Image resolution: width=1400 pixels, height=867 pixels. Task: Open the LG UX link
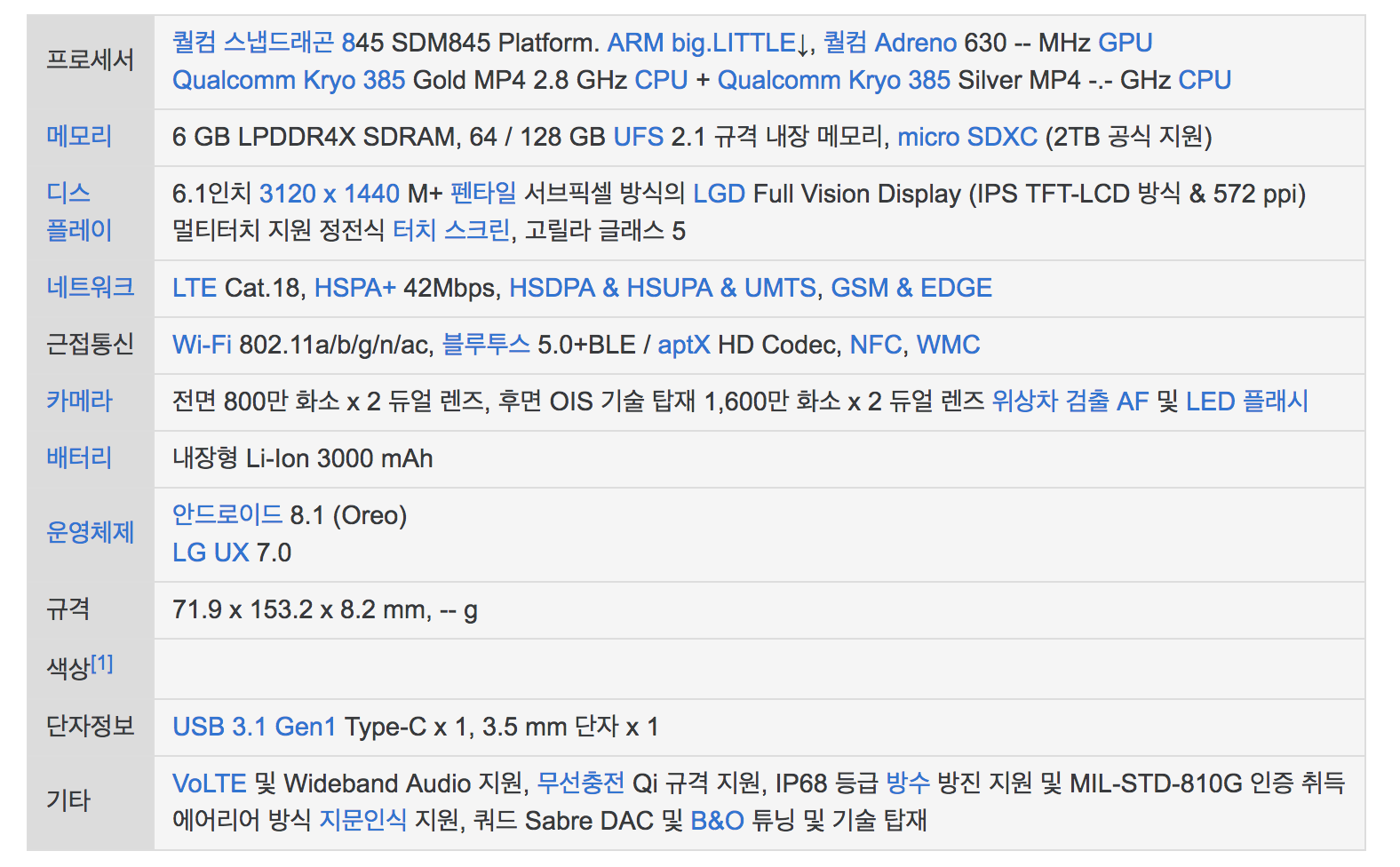[x=211, y=553]
